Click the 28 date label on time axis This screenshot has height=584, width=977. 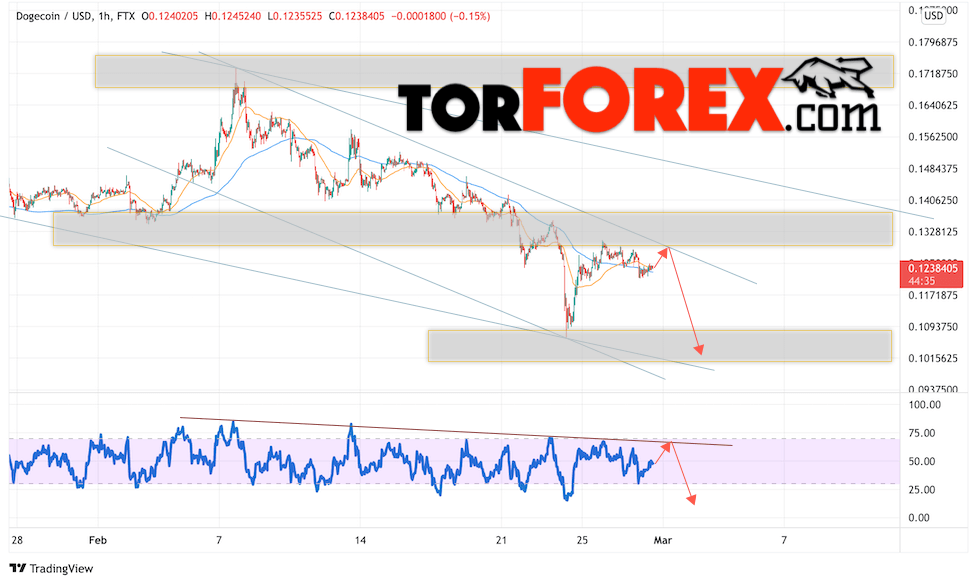(x=17, y=540)
